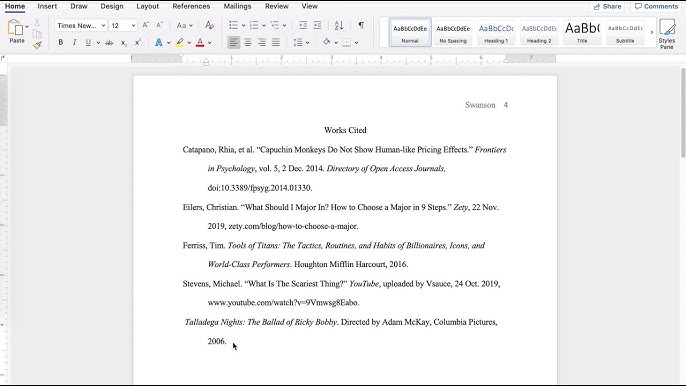This screenshot has width=686, height=386.
Task: Align text right
Action: 262,42
